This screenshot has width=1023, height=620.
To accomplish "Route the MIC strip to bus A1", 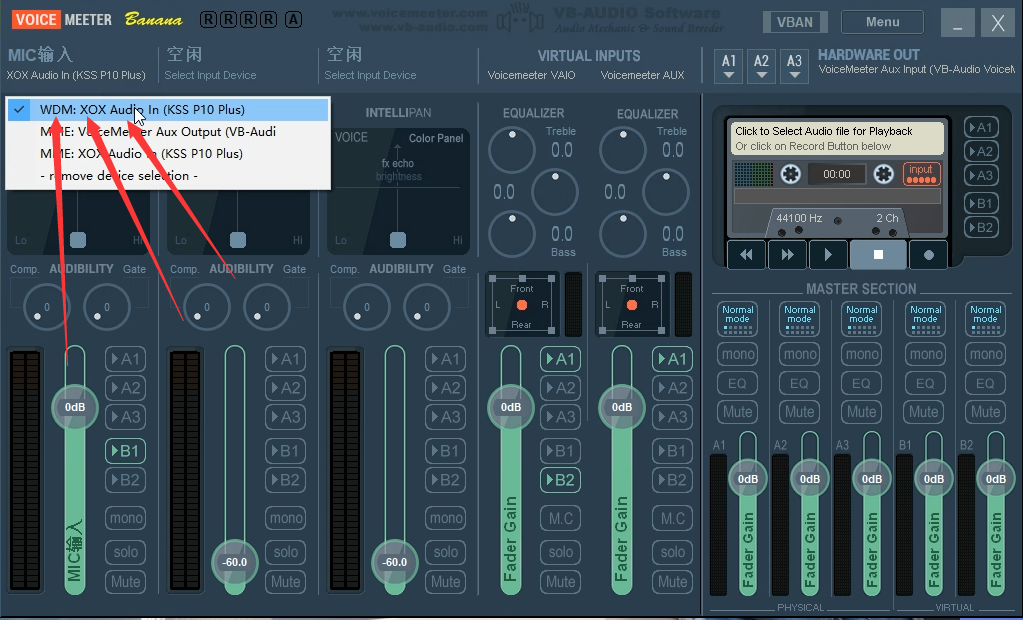I will [125, 359].
